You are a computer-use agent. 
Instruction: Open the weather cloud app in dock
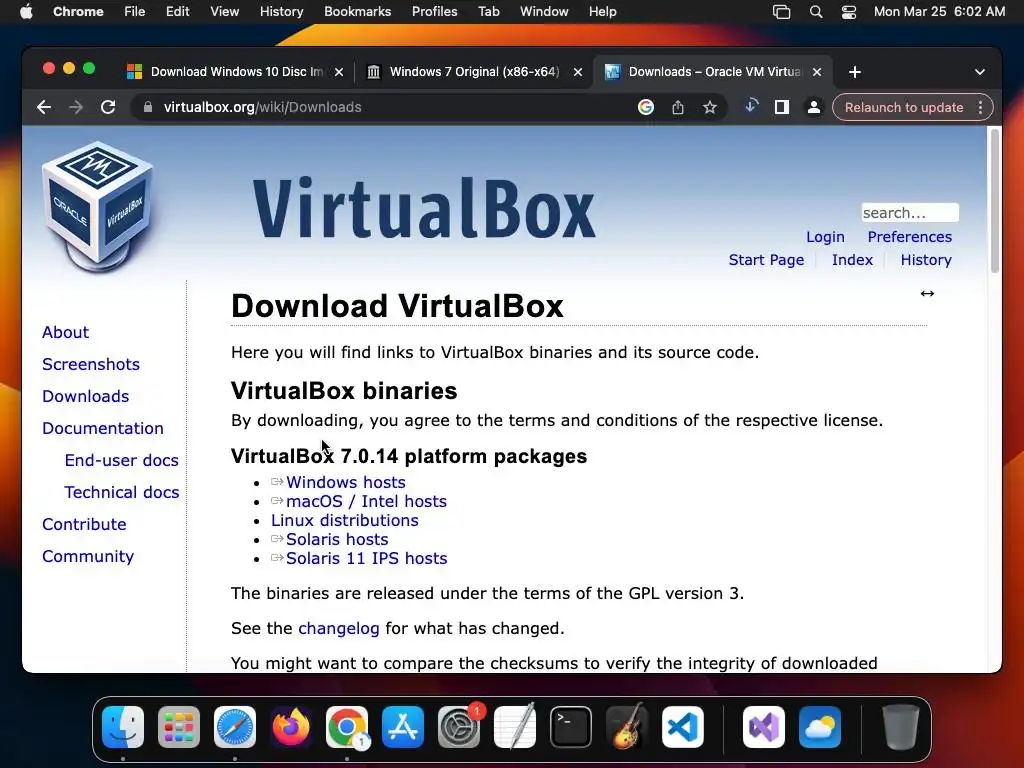point(820,727)
